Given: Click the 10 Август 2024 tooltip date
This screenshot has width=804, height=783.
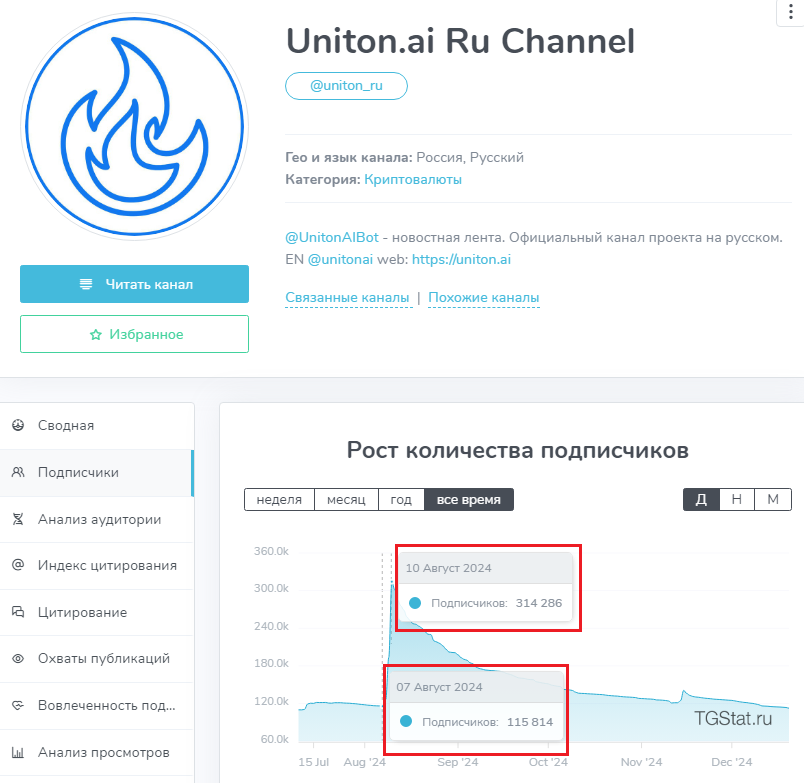Looking at the screenshot, I should [x=448, y=568].
